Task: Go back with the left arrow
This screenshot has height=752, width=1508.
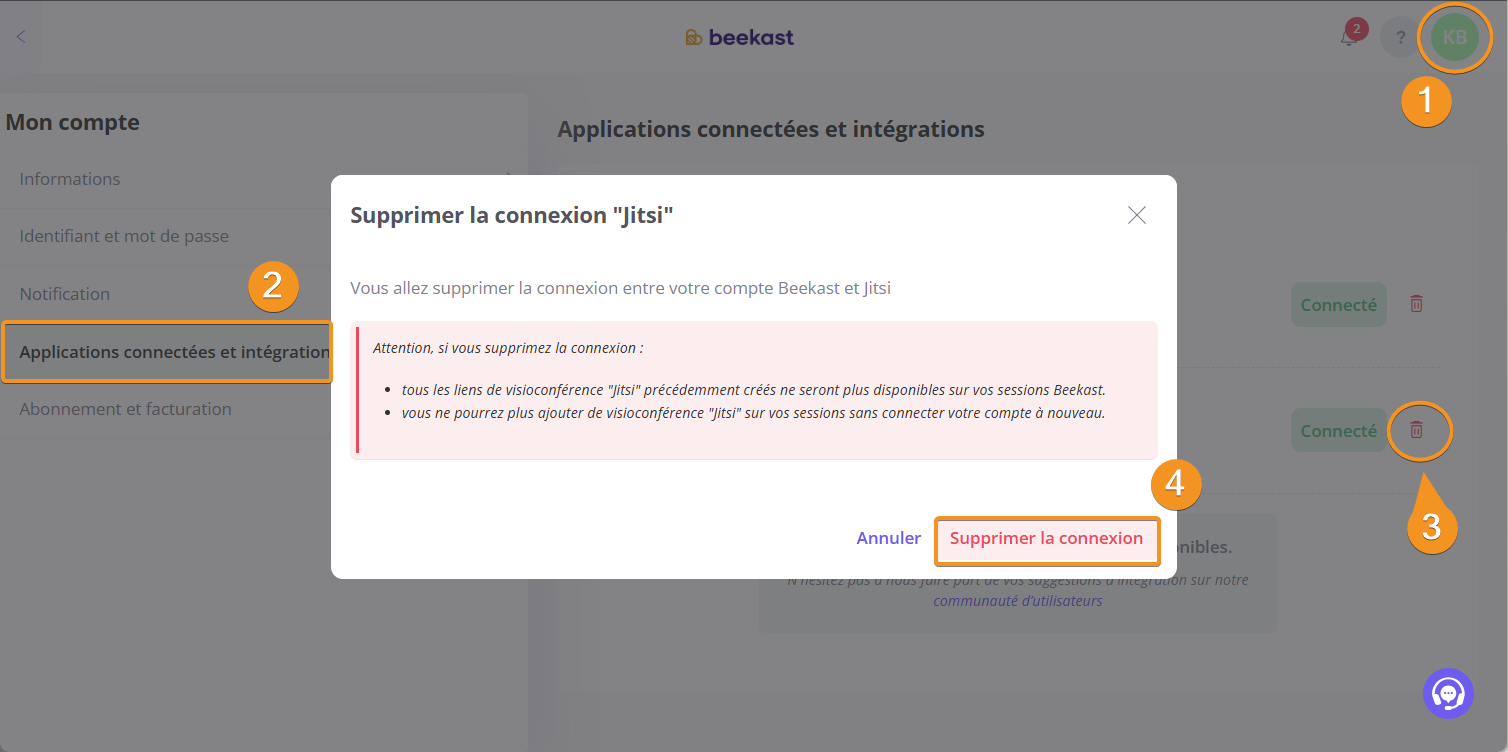Action: 21,37
